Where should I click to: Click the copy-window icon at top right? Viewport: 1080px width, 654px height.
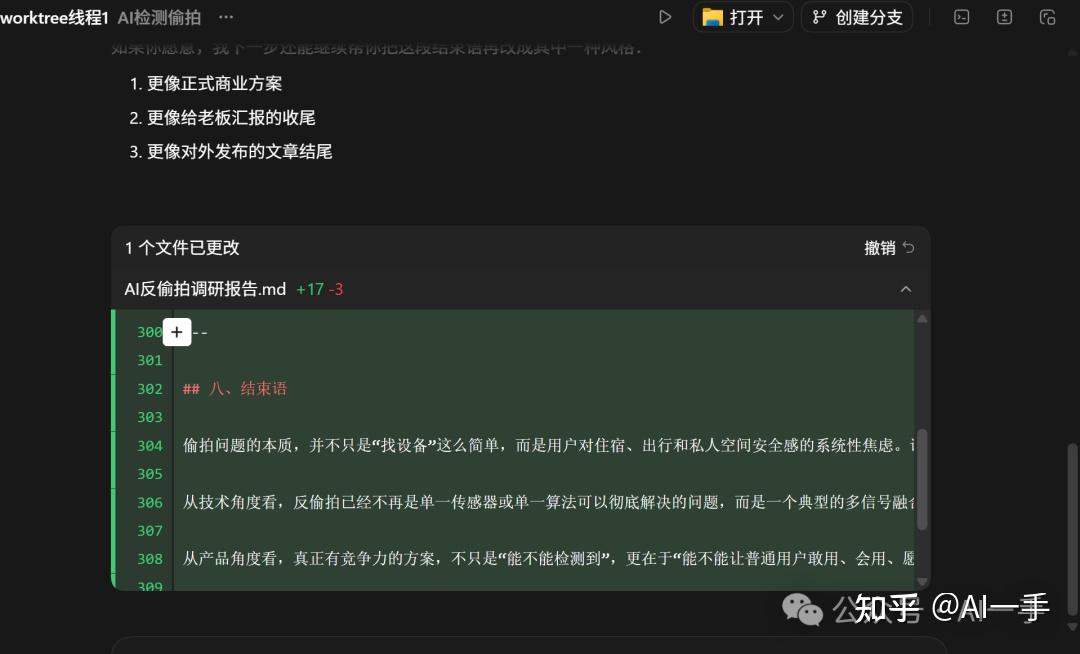[x=1048, y=17]
